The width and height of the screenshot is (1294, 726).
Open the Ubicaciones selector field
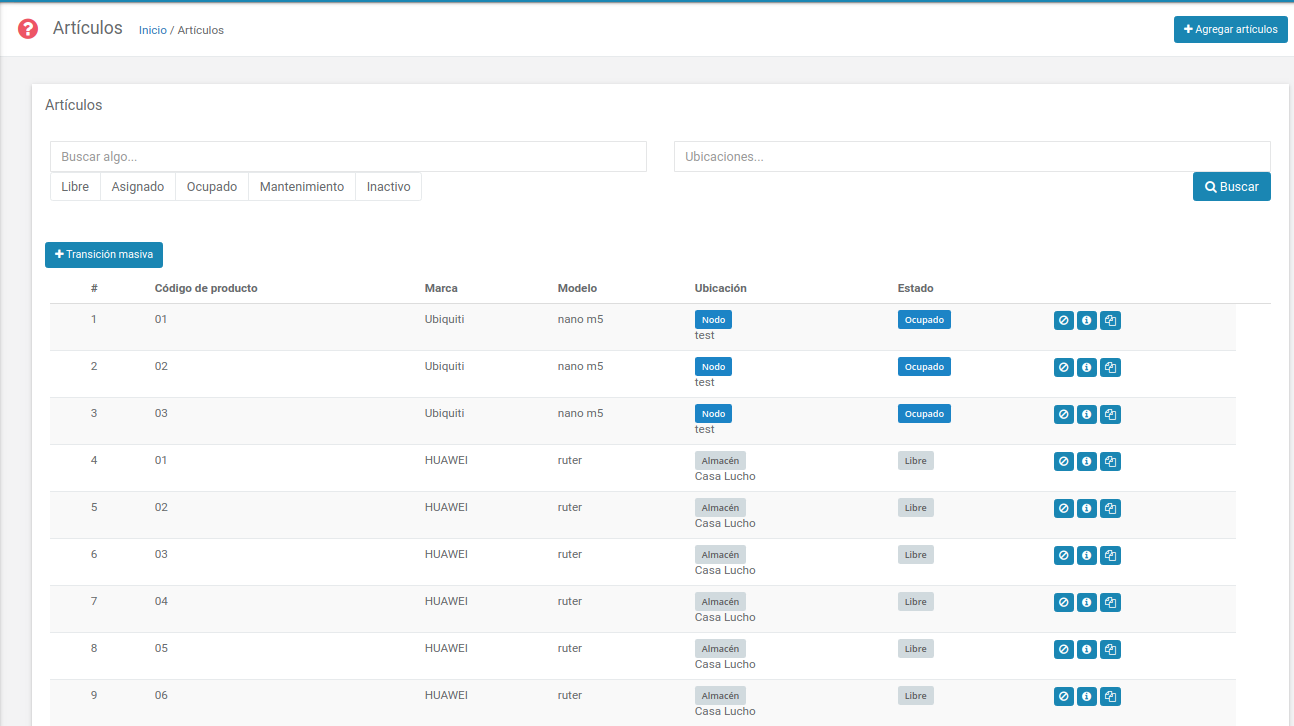click(x=972, y=157)
